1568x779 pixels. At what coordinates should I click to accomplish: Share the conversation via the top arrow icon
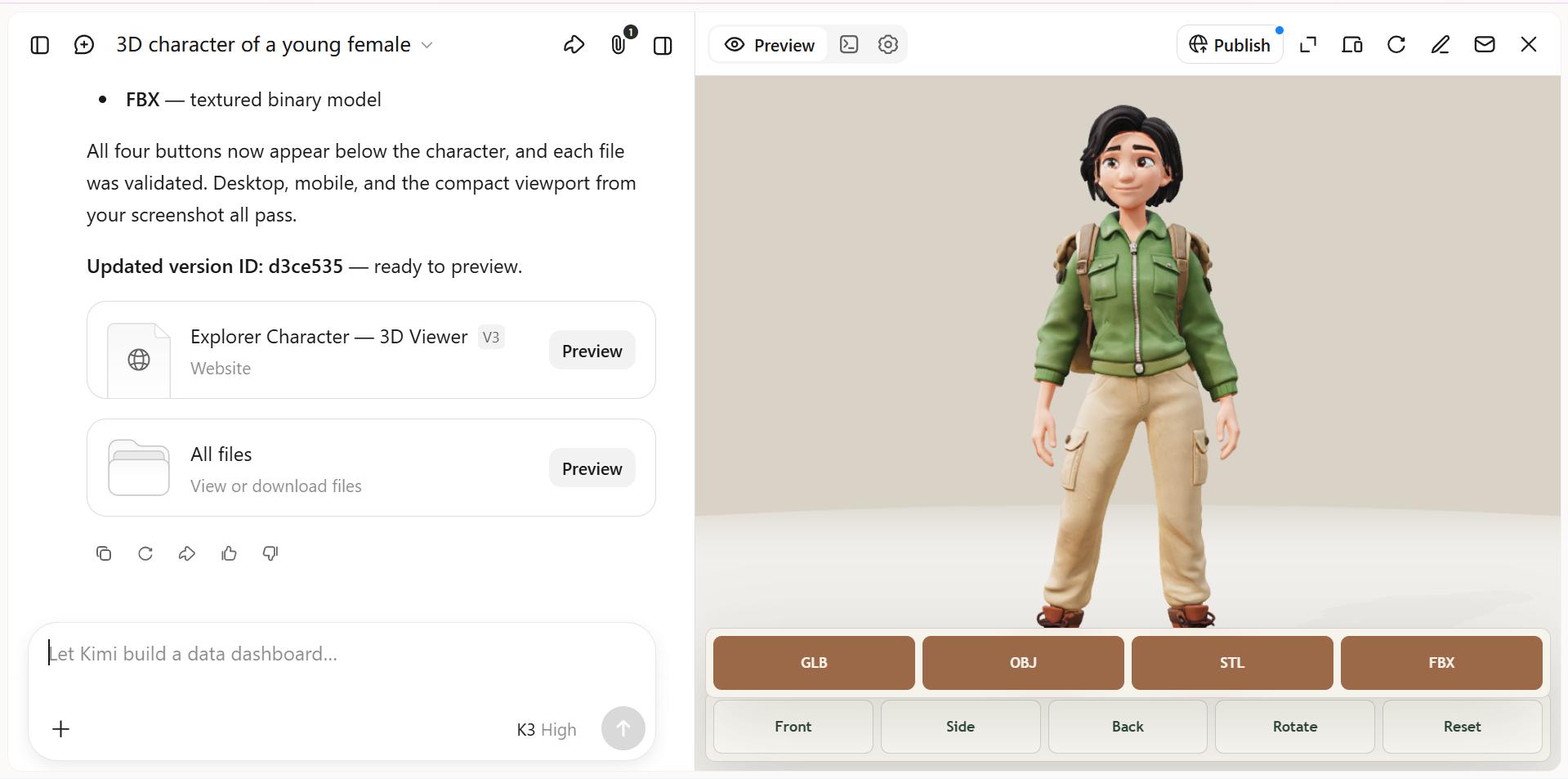[574, 45]
